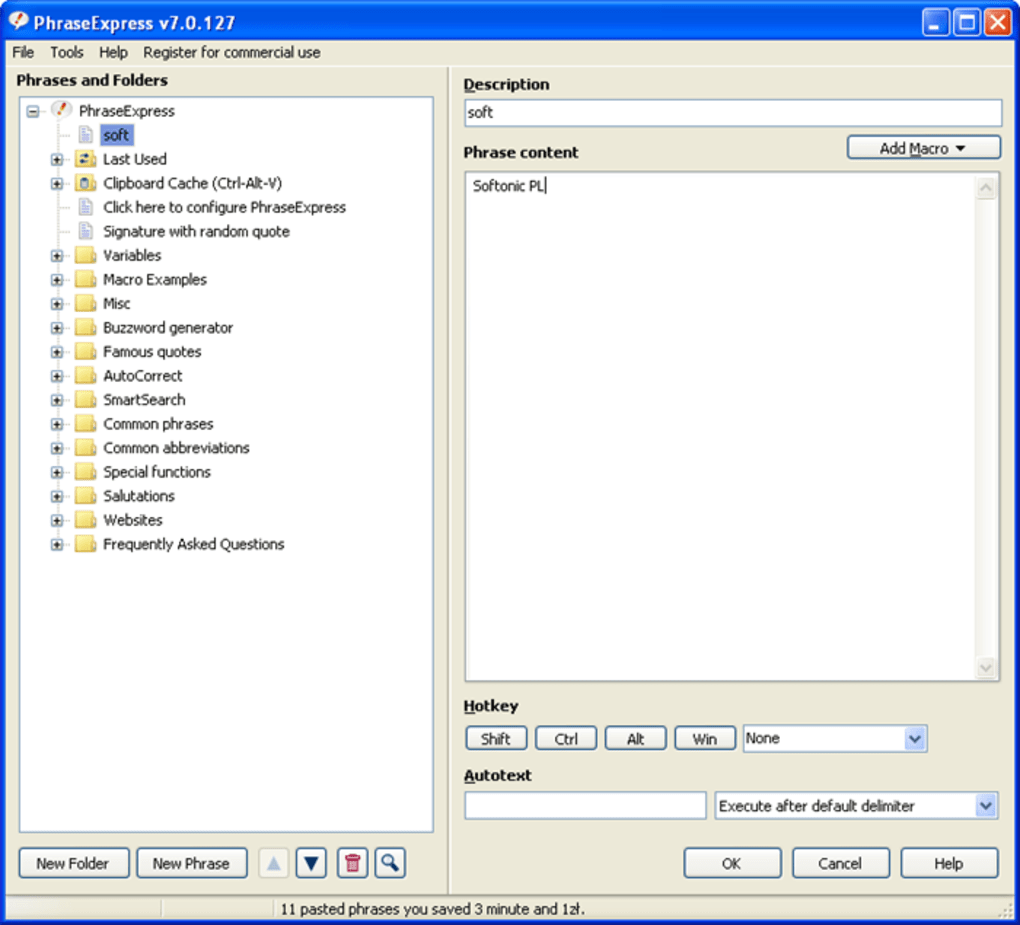
Task: Click the Common abbreviations folder icon
Action: click(x=85, y=448)
